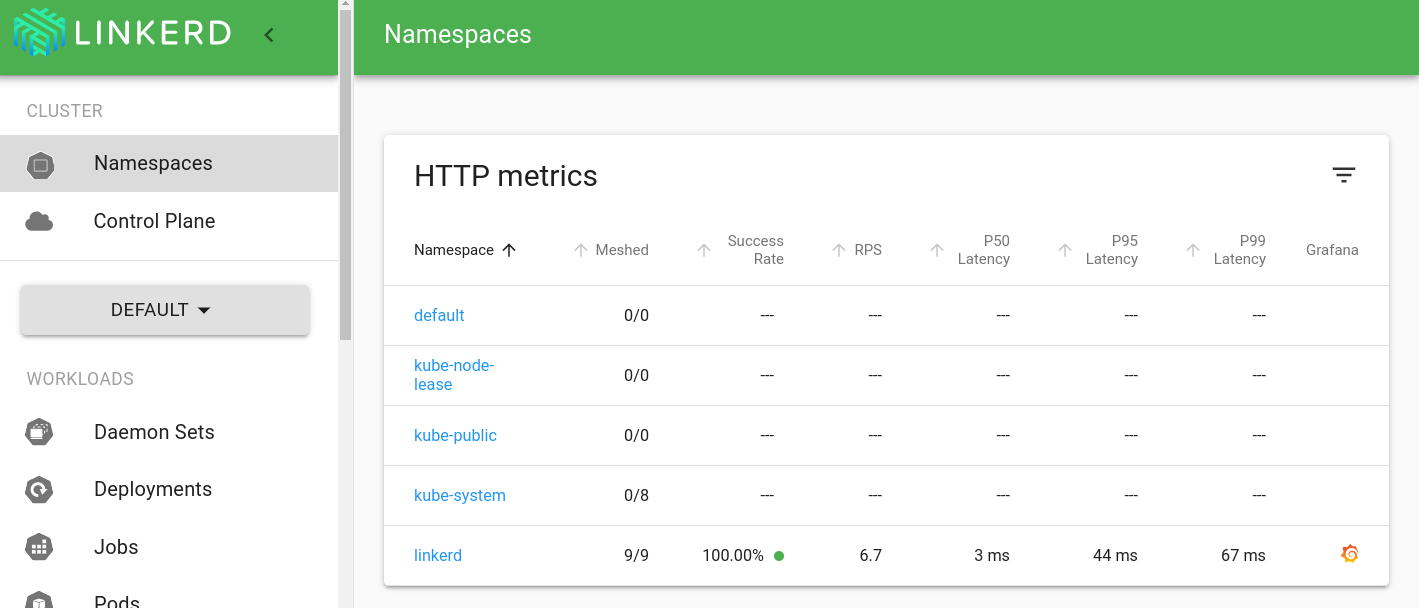Viewport: 1419px width, 608px height.
Task: Collapse the sidebar with the chevron
Action: (268, 33)
